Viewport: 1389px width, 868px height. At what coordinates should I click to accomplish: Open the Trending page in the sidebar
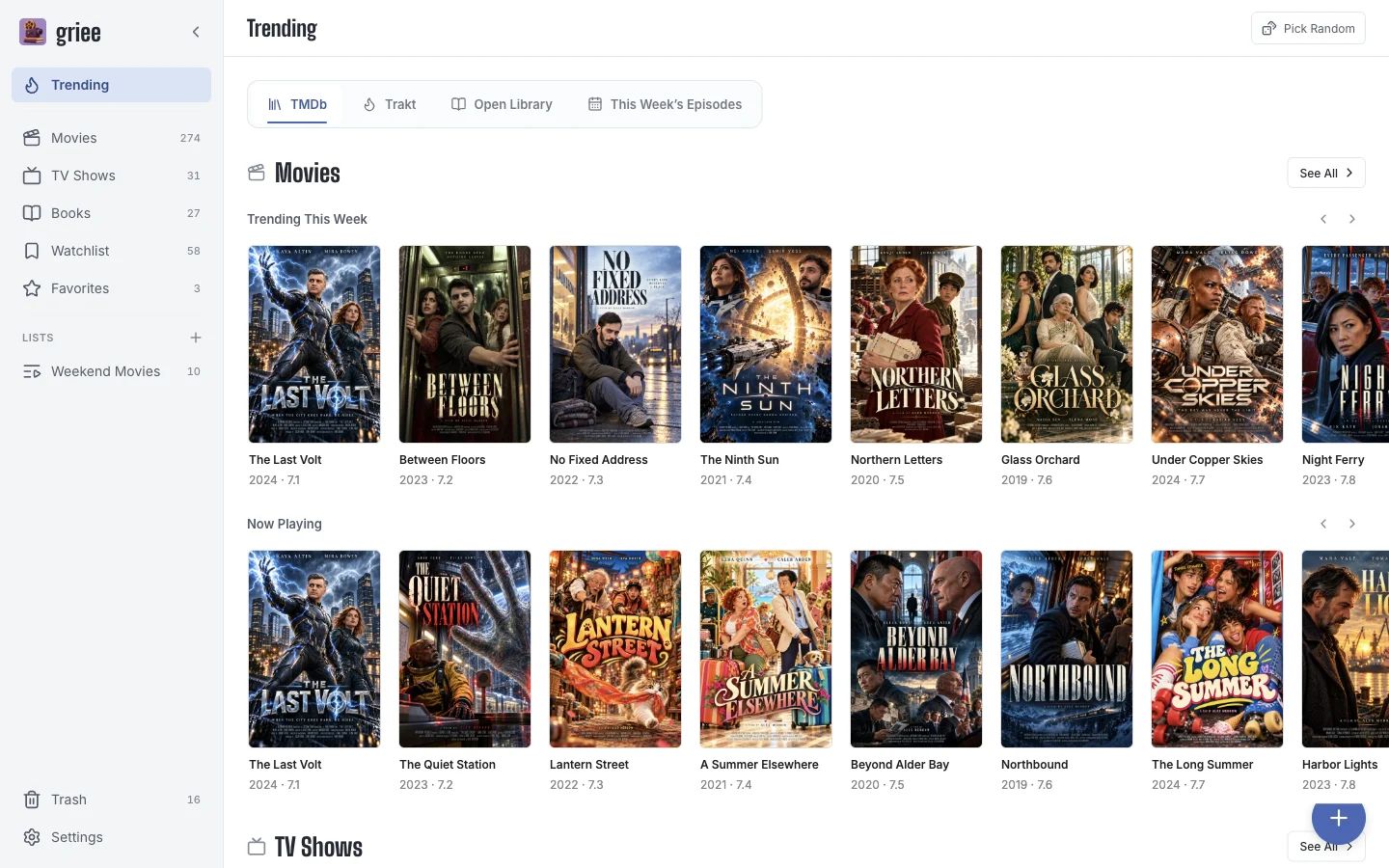111,85
